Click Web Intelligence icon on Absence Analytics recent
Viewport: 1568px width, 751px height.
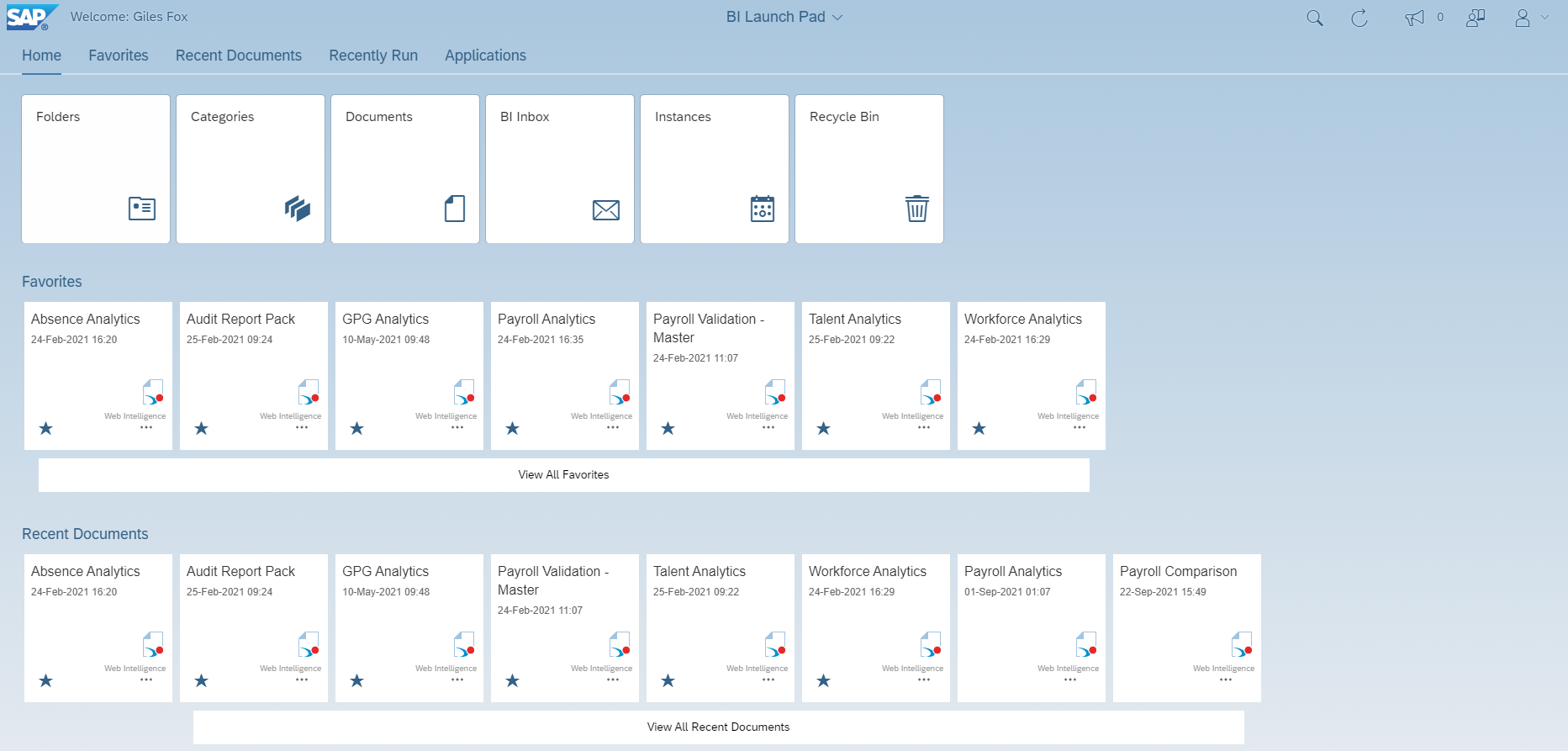153,645
